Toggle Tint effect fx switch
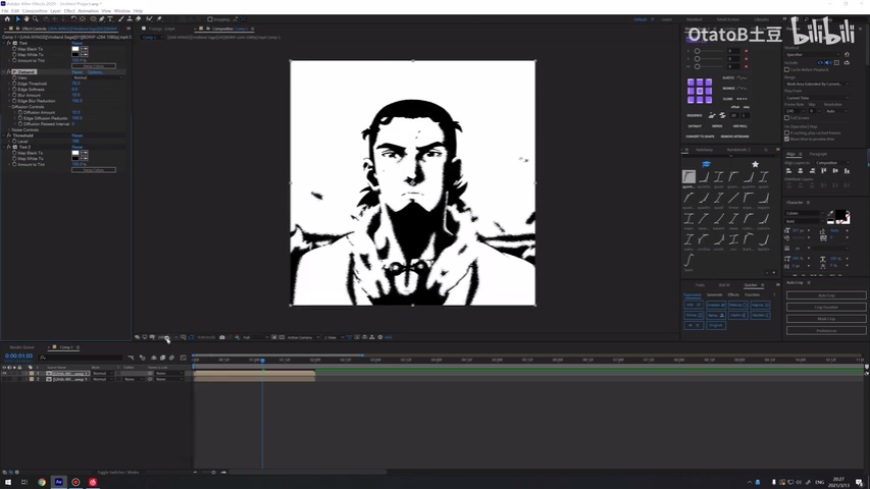 point(9,43)
